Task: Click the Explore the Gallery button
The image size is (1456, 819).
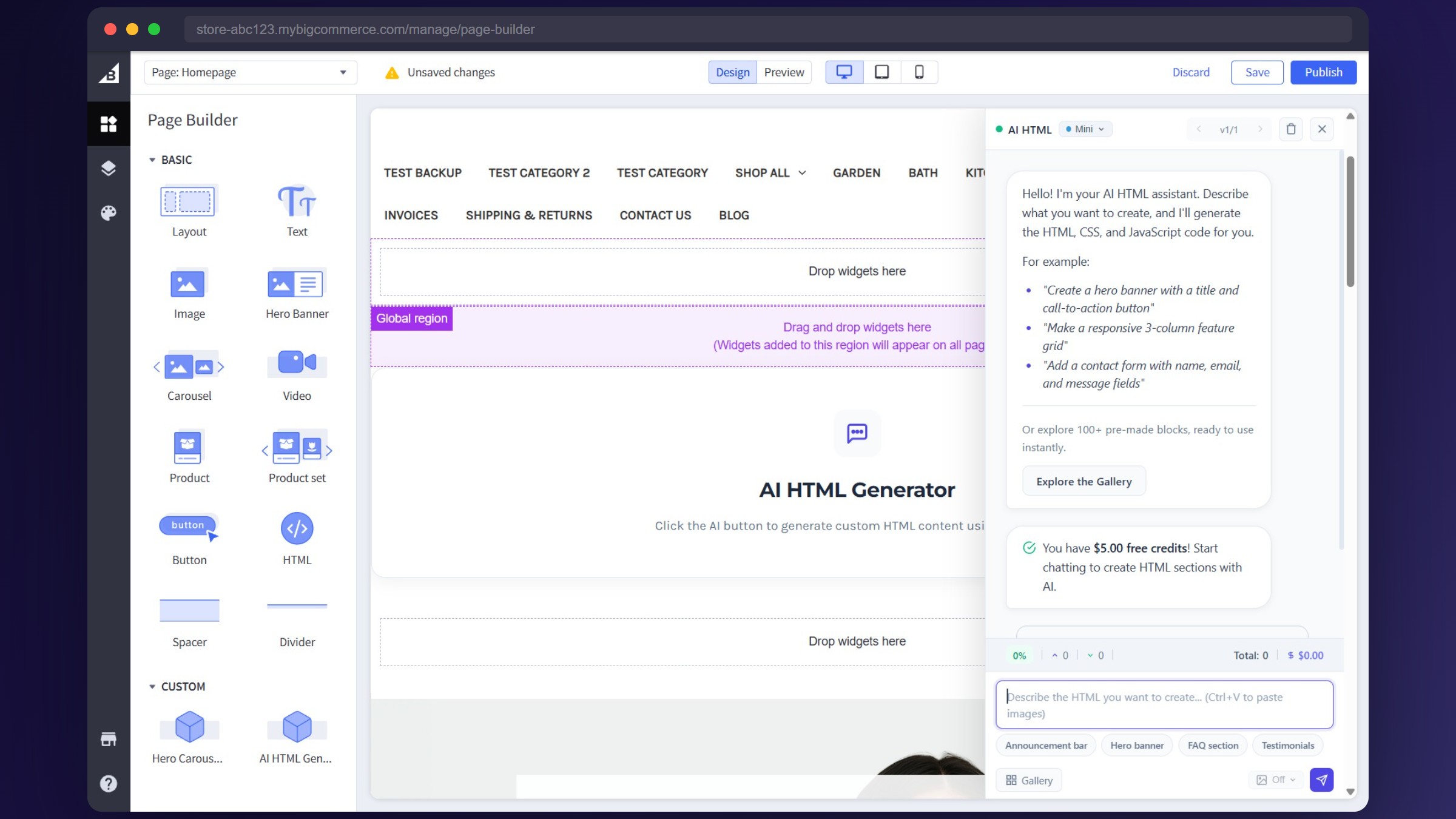Action: click(1084, 480)
